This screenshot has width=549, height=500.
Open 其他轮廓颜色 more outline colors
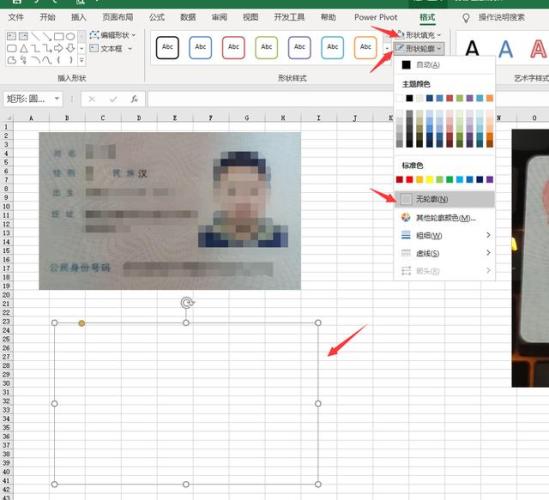point(444,218)
